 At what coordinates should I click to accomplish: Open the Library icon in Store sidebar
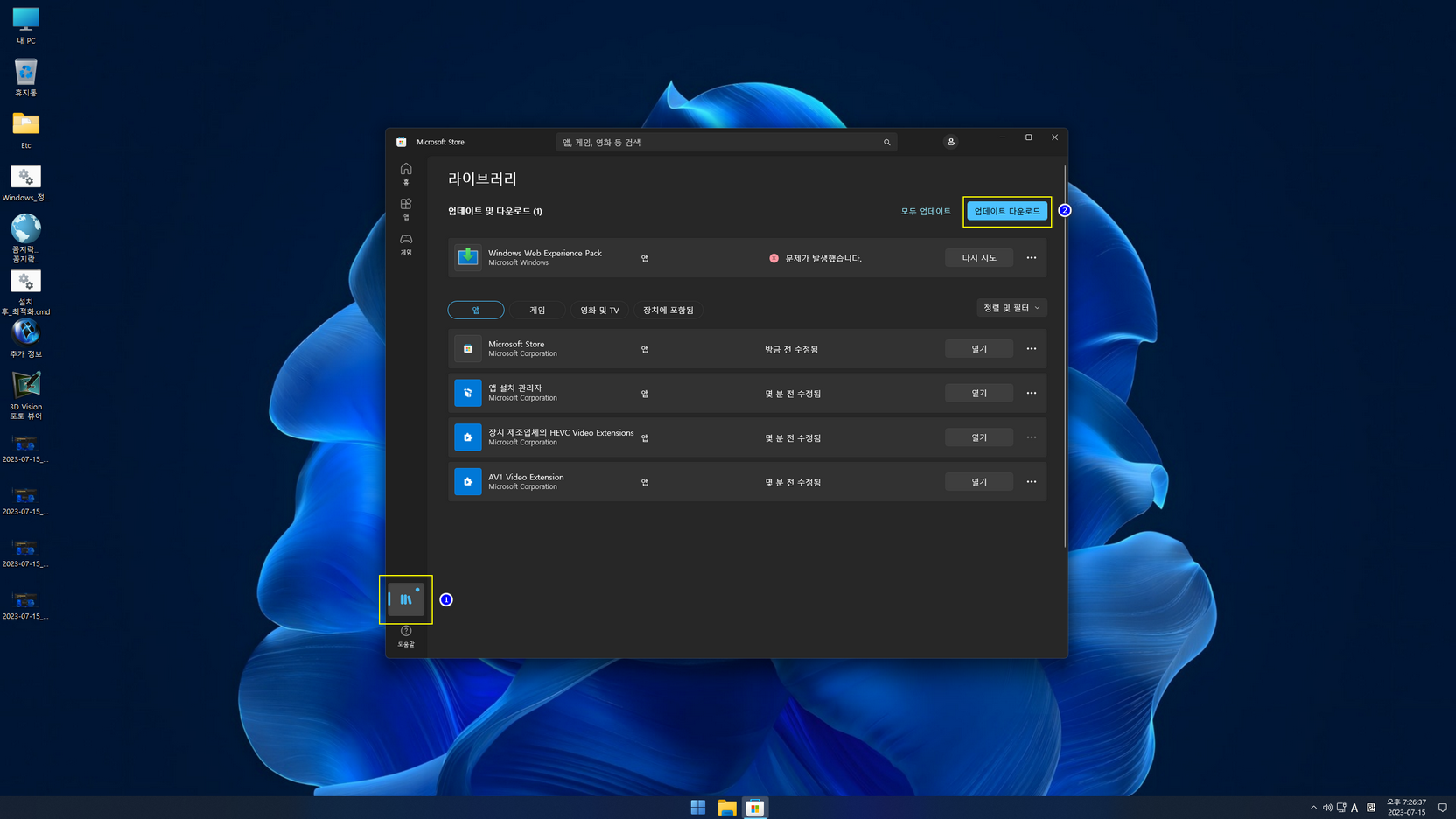point(406,599)
